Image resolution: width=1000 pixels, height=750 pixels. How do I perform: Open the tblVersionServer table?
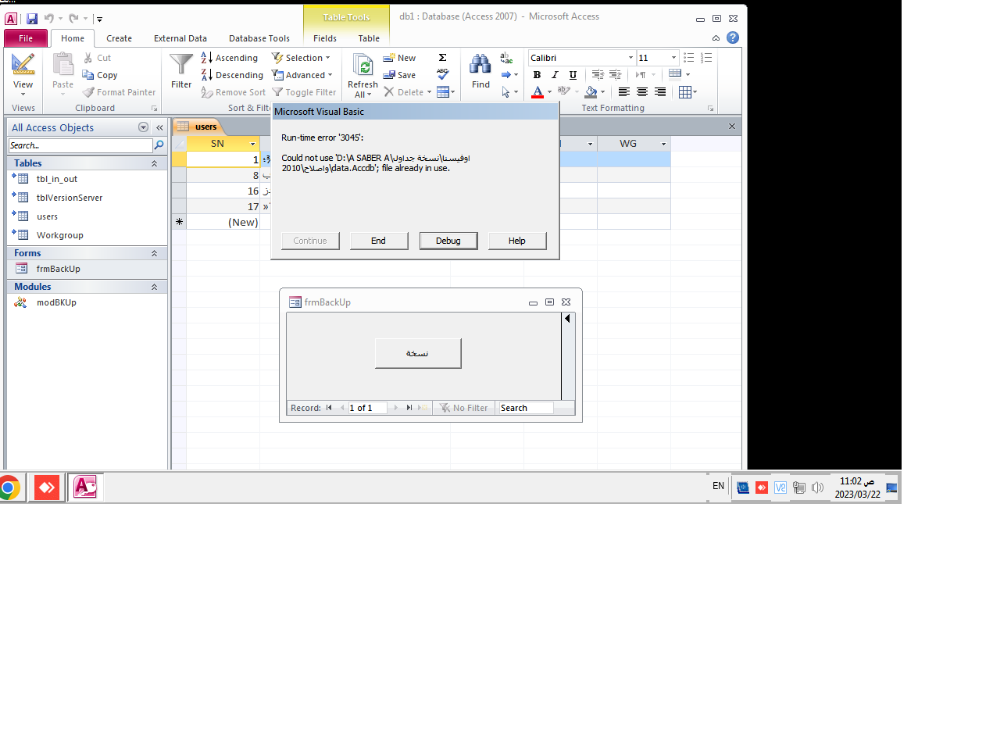[69, 198]
